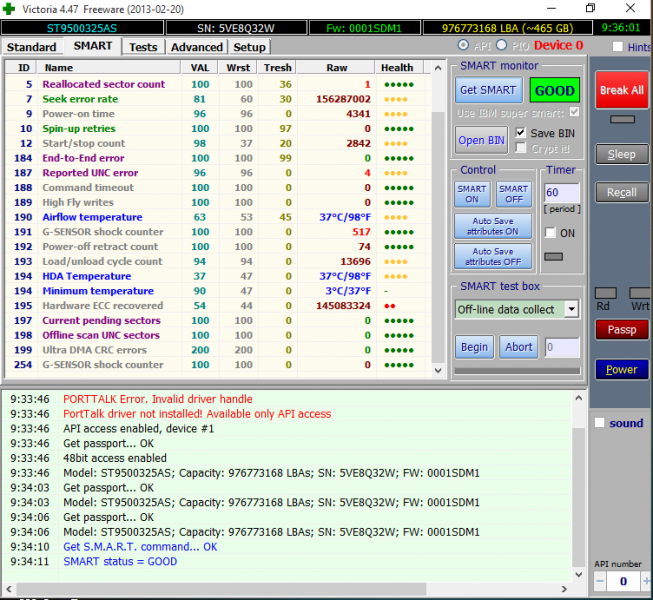Click the Passp passport button
Screen dimensions: 653x600
[621, 329]
